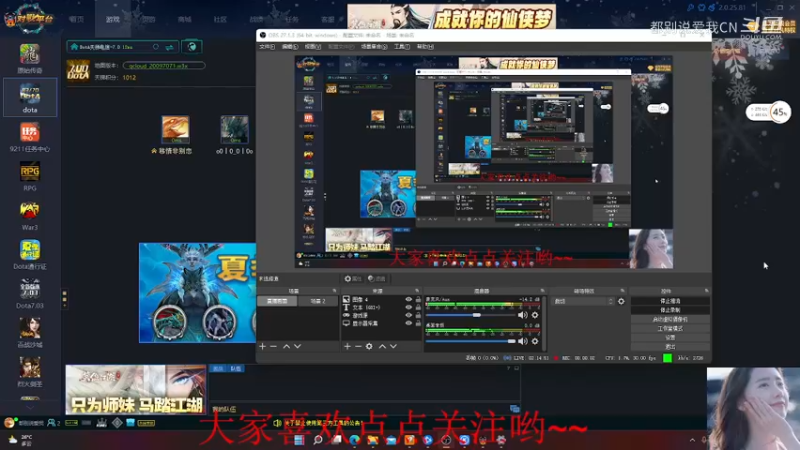Open the 桌面音频 audio settings gear
The height and width of the screenshot is (450, 800).
click(535, 341)
